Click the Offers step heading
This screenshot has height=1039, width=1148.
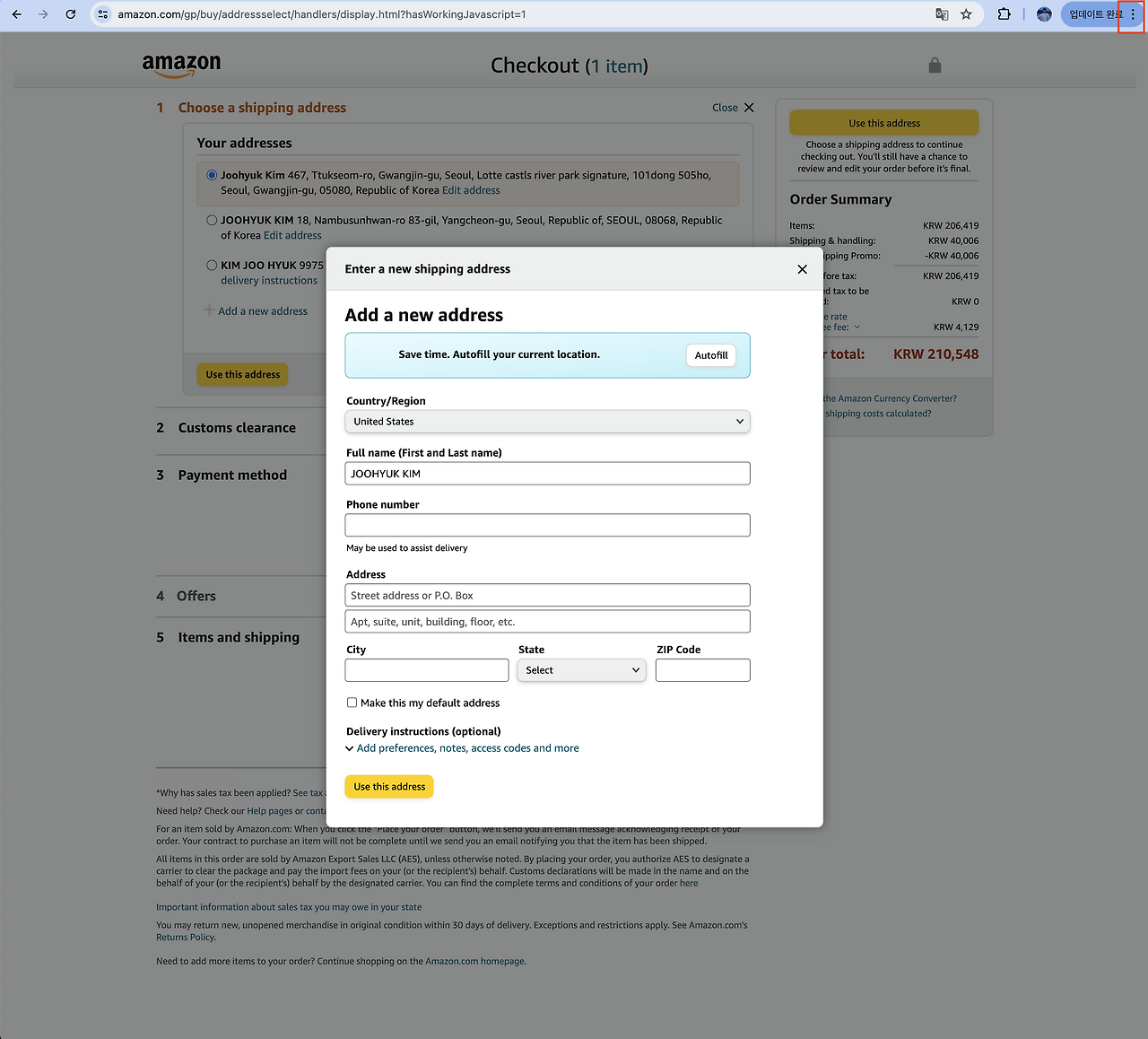196,597
